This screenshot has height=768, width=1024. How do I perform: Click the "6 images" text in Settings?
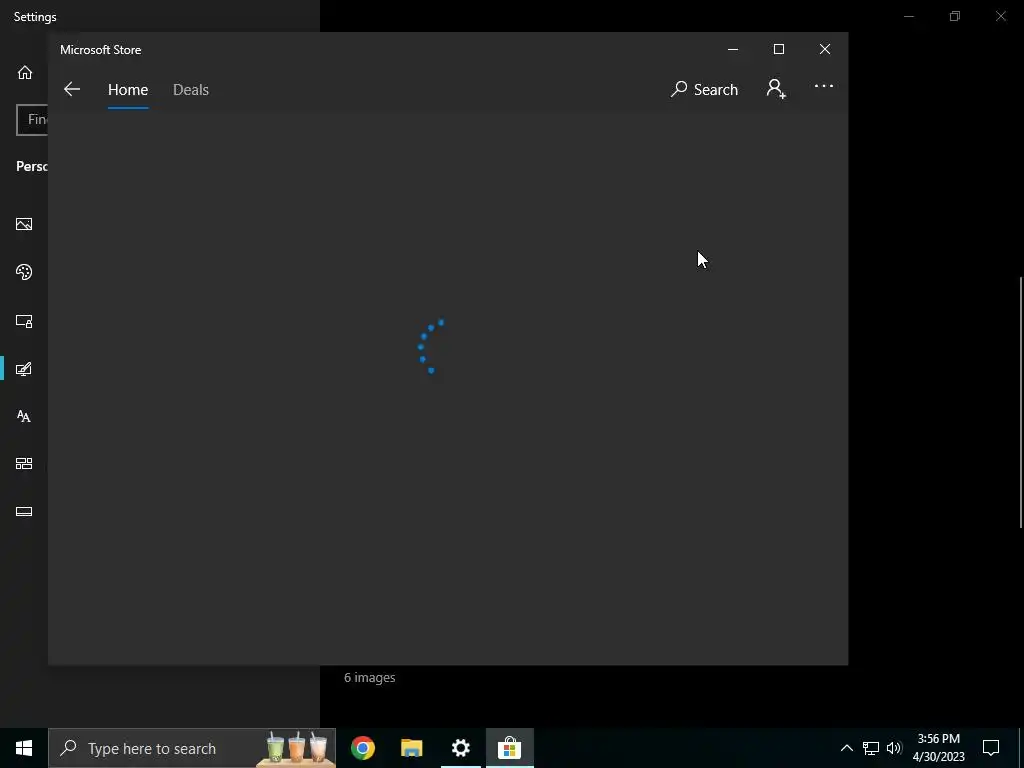[370, 678]
